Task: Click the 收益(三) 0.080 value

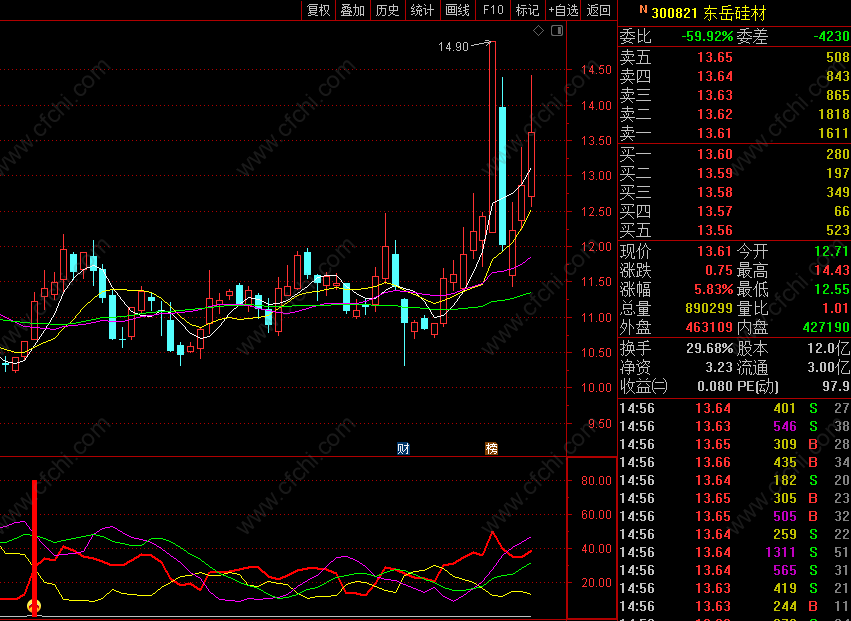Action: pyautogui.click(x=715, y=386)
